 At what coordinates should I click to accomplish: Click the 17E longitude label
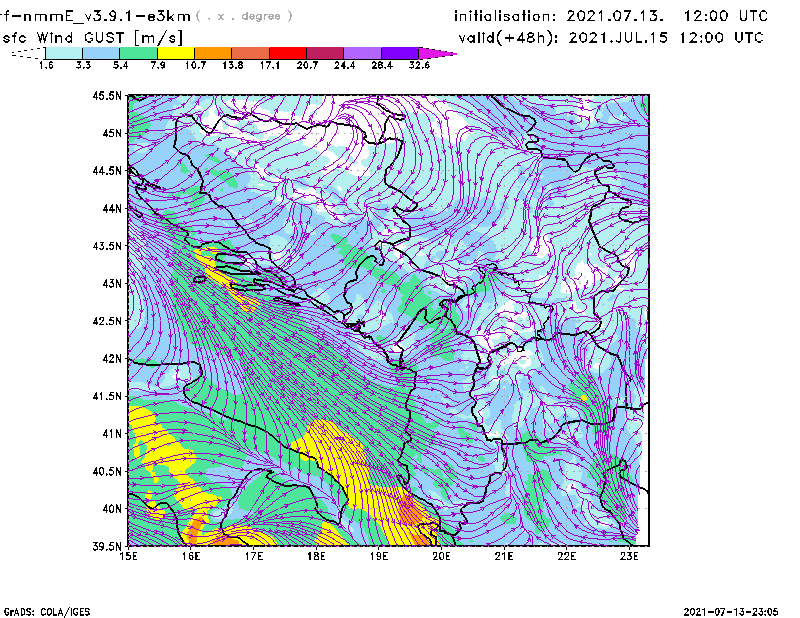click(254, 556)
